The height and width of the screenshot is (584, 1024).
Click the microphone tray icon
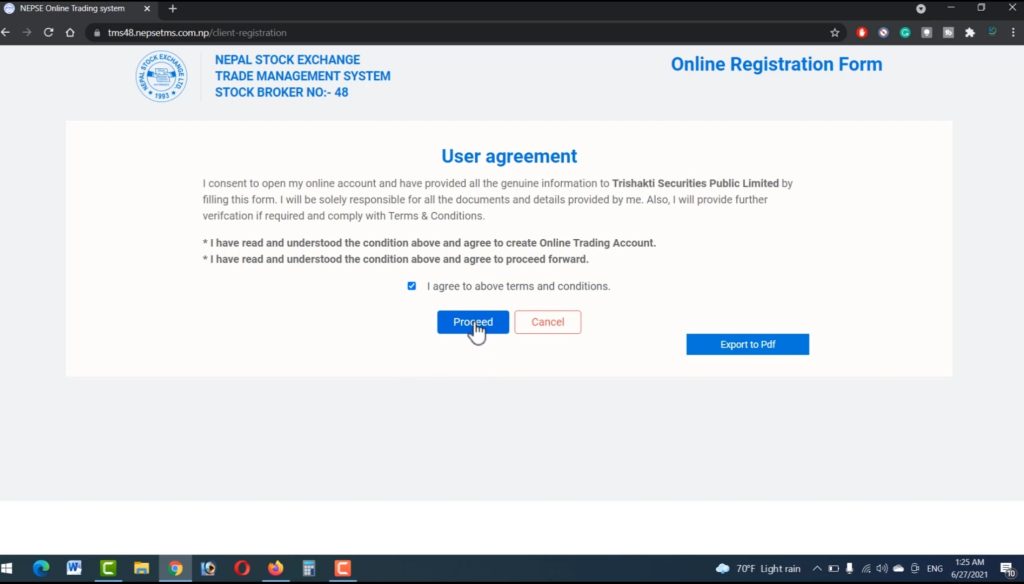pos(849,568)
